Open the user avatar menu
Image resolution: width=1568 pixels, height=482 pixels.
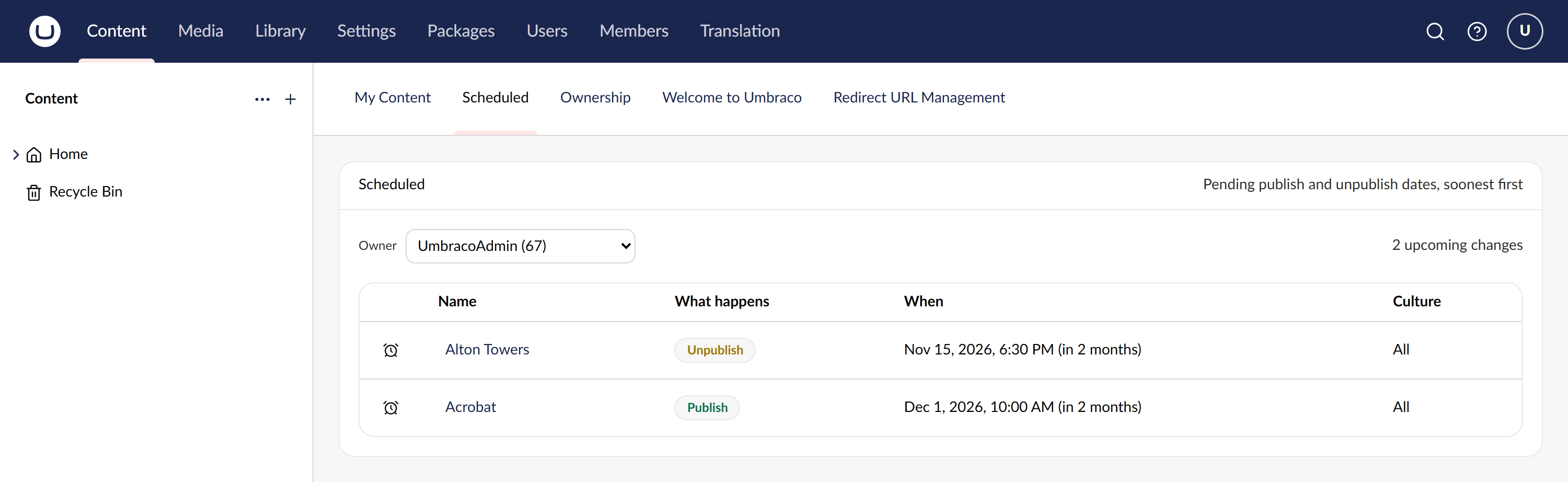coord(1524,31)
